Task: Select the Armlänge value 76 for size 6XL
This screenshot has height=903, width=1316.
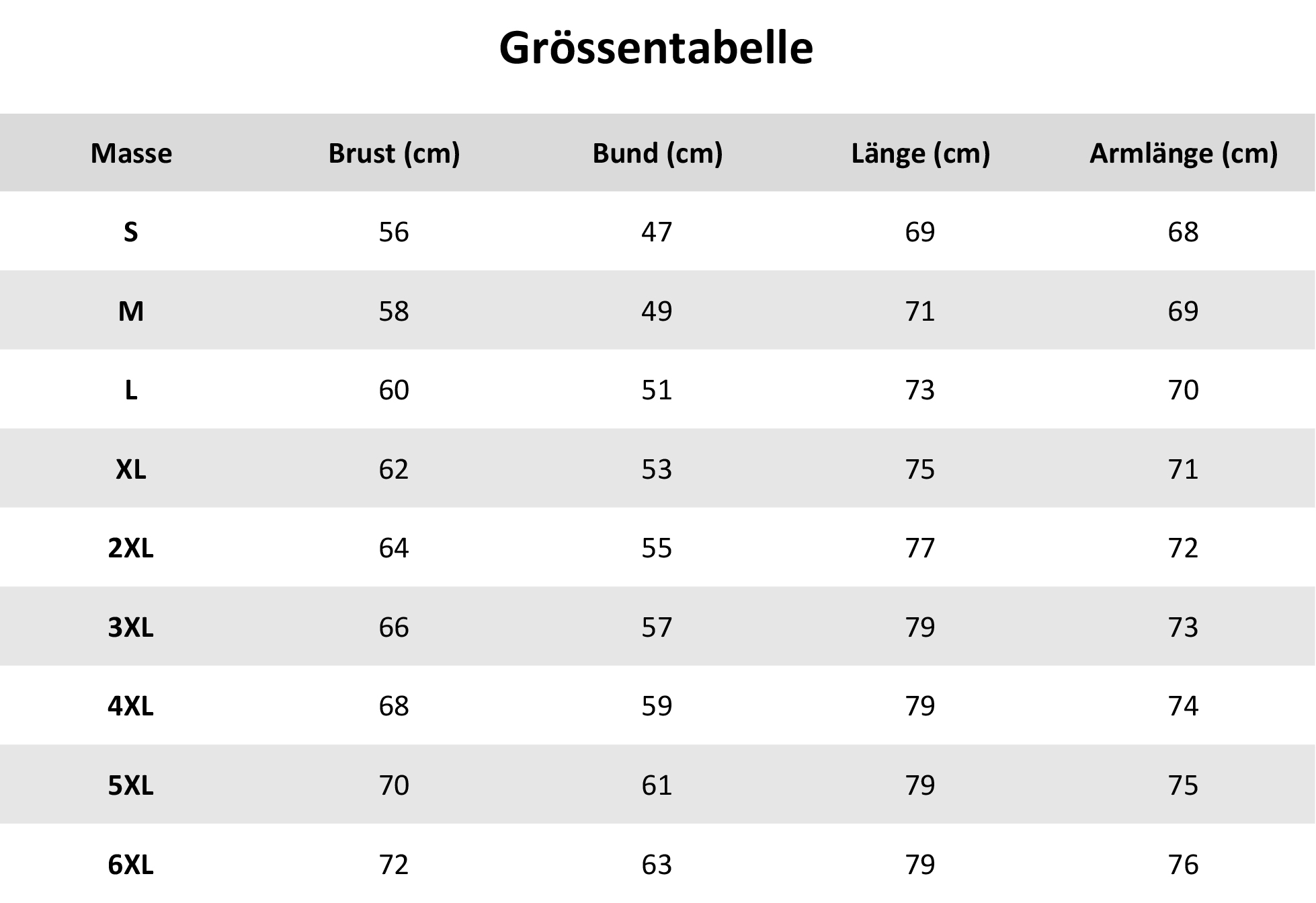Action: pos(1183,864)
